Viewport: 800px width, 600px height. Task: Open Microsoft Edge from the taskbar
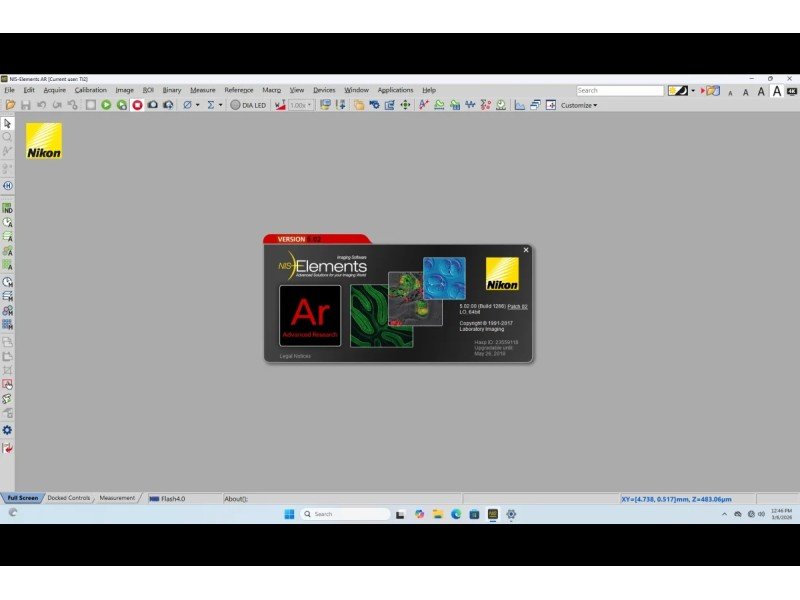pyautogui.click(x=456, y=514)
